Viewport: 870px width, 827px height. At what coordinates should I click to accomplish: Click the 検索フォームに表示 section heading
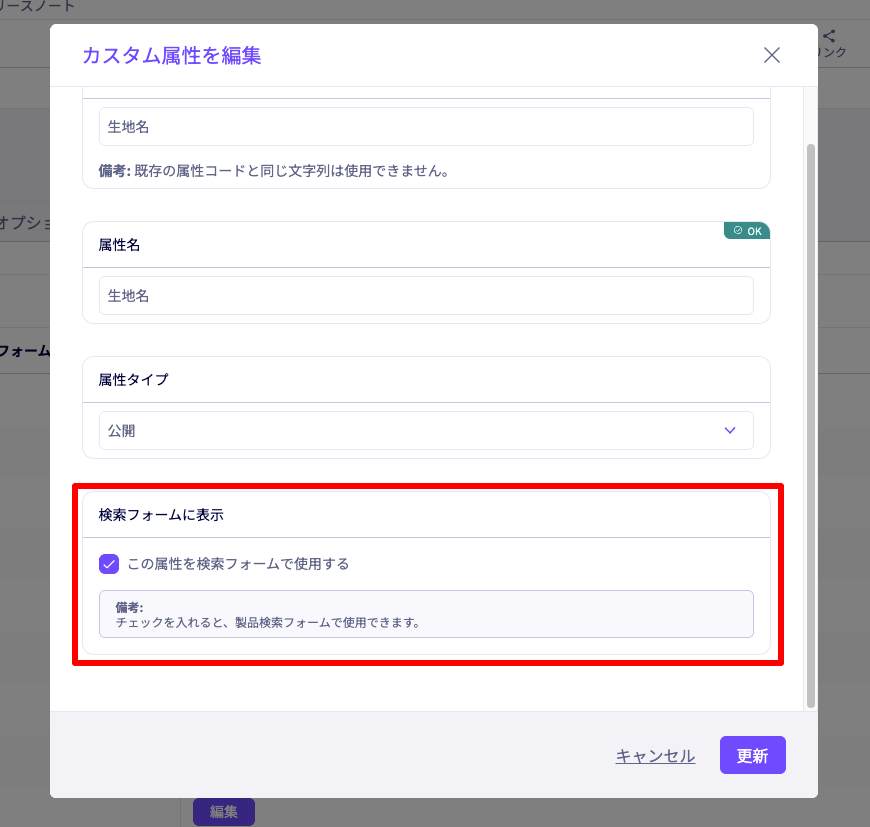point(161,515)
